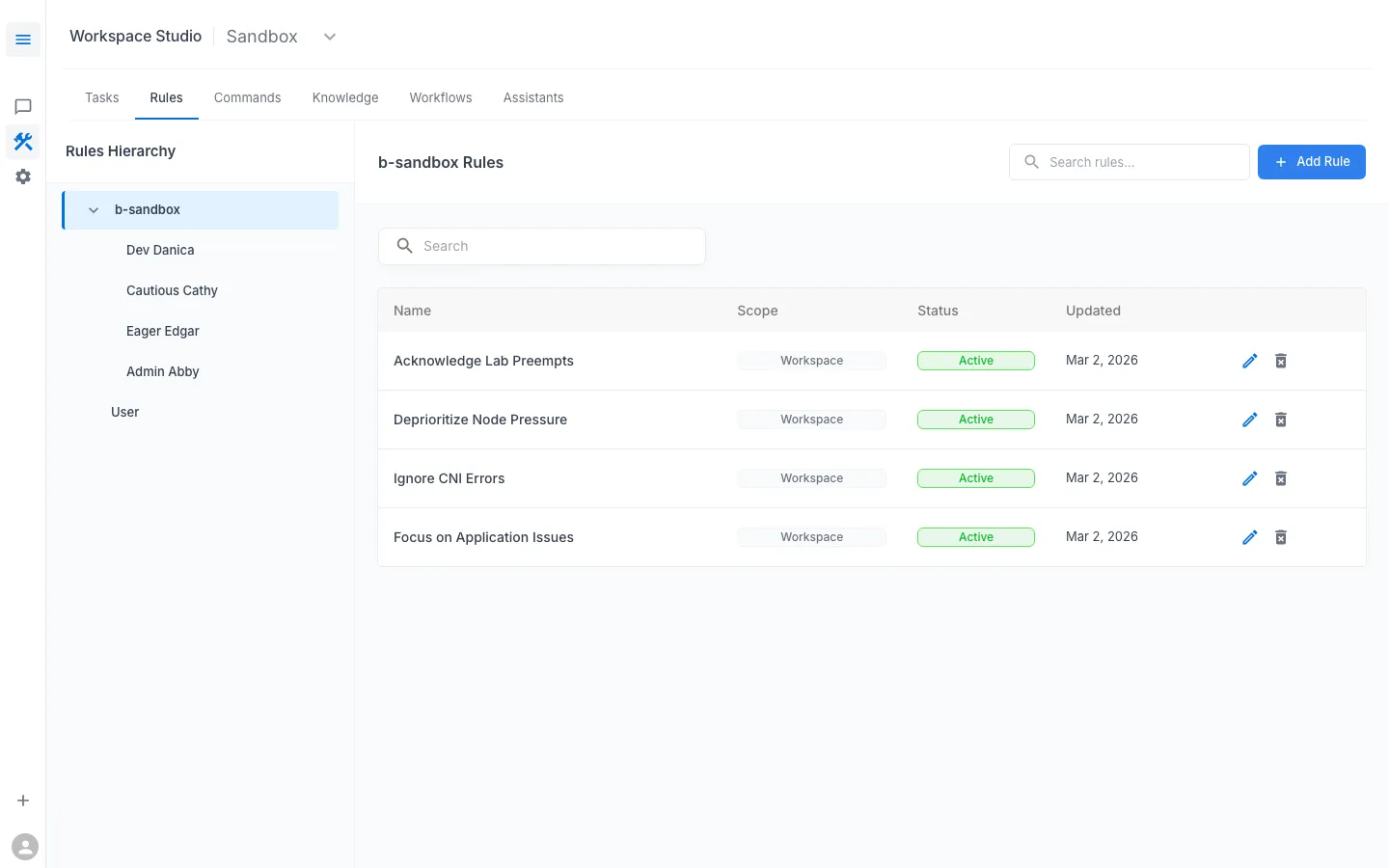Click the Add Rule button
Screen dimensions: 1389x868
pos(1311,162)
